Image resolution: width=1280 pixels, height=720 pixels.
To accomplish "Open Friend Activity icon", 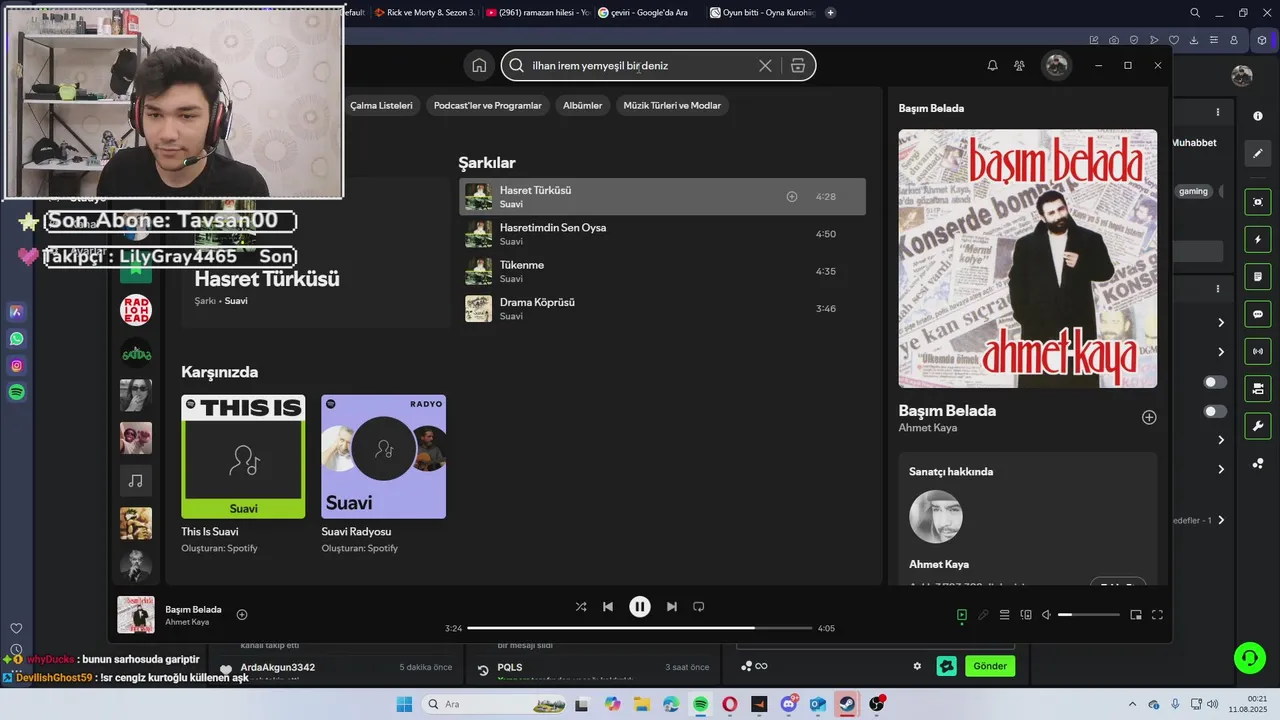I will tap(1019, 66).
